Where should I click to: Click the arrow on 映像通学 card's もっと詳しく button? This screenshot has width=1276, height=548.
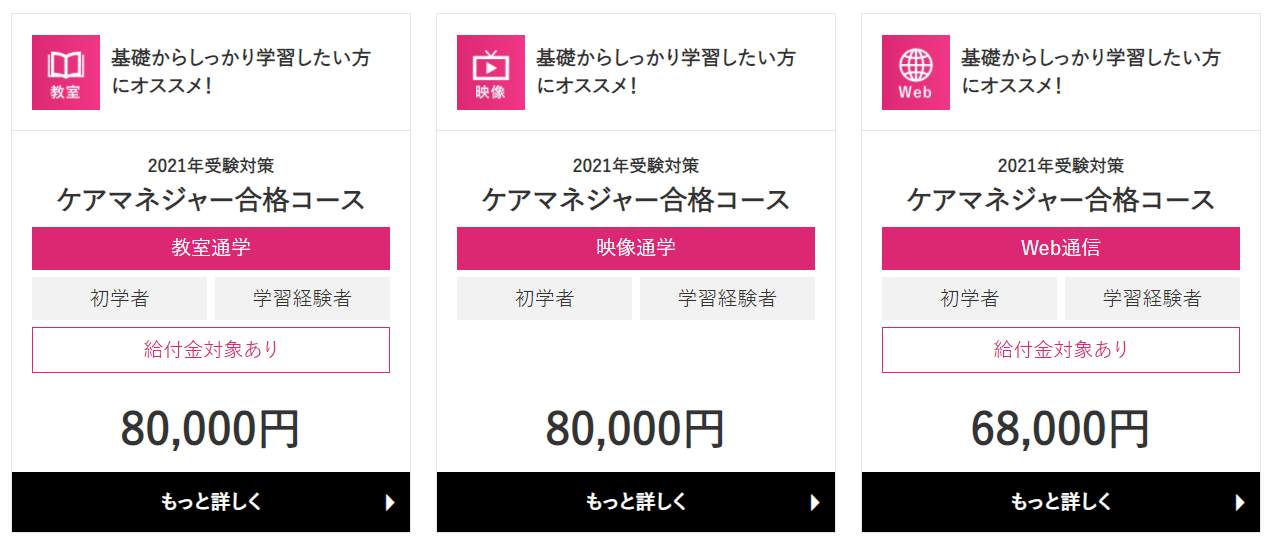816,502
